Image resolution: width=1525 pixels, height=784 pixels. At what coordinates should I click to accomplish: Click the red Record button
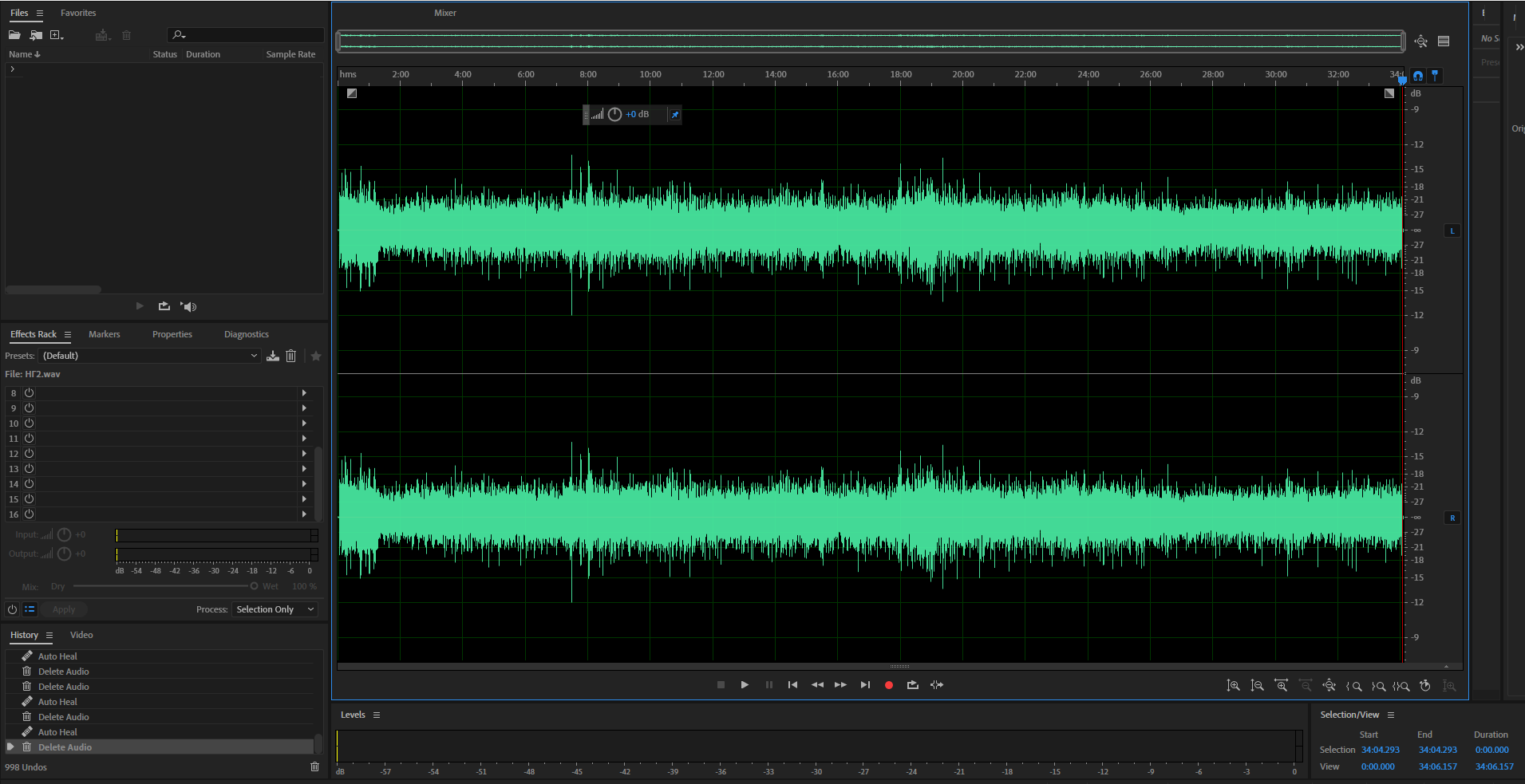pos(889,685)
